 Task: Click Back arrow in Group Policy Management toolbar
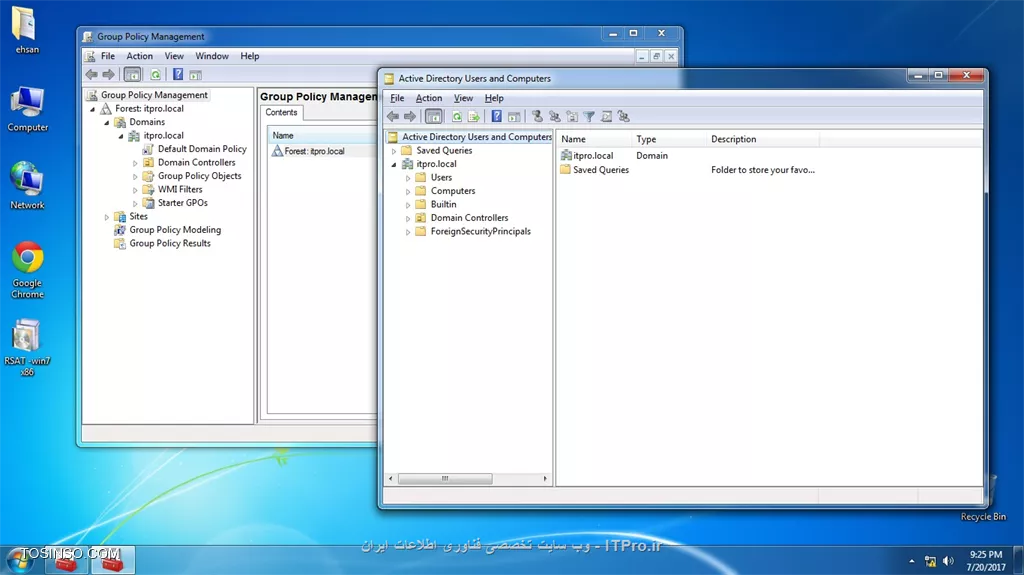[x=91, y=74]
